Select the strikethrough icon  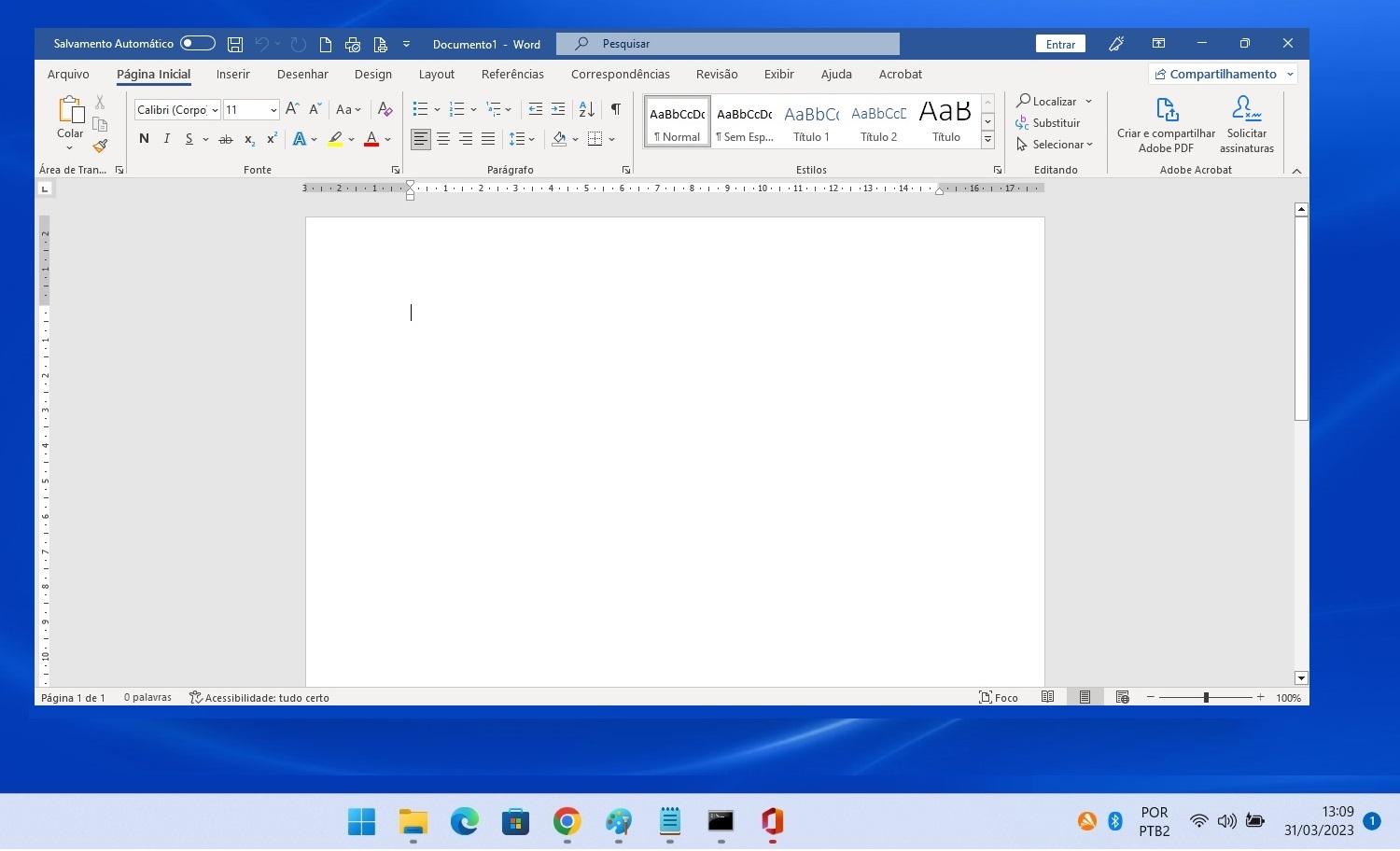click(x=225, y=139)
